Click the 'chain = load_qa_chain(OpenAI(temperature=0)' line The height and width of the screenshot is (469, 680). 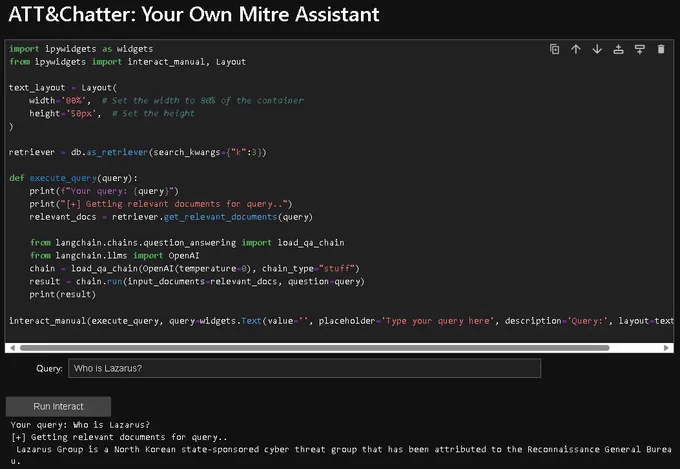pos(194,269)
